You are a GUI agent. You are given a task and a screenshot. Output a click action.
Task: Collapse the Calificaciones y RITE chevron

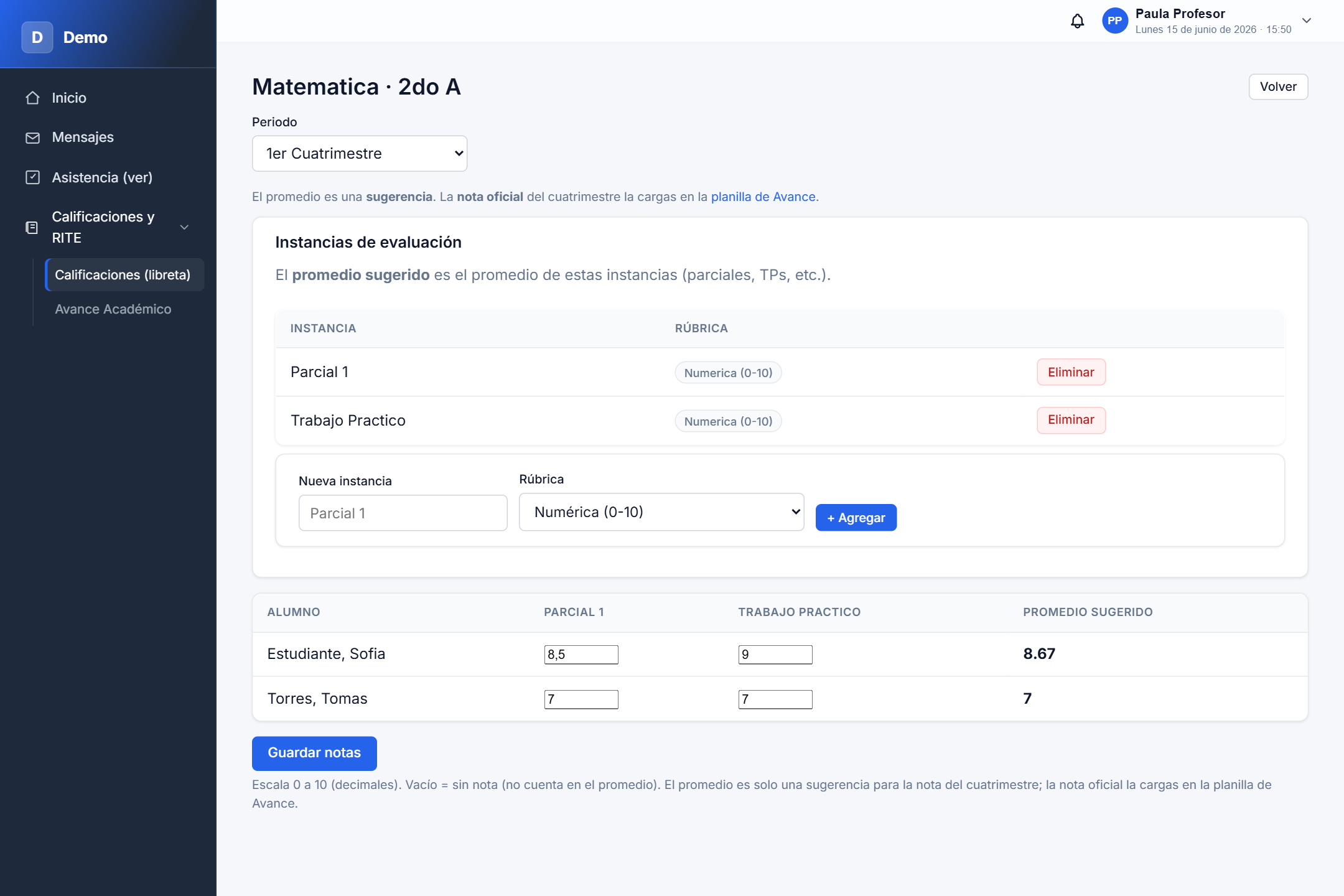[184, 228]
